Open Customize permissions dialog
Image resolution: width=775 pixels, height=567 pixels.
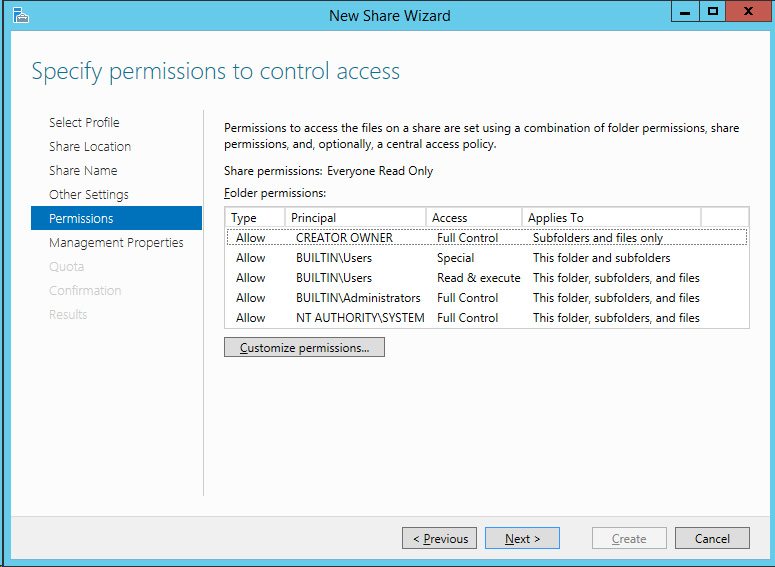[x=304, y=347]
